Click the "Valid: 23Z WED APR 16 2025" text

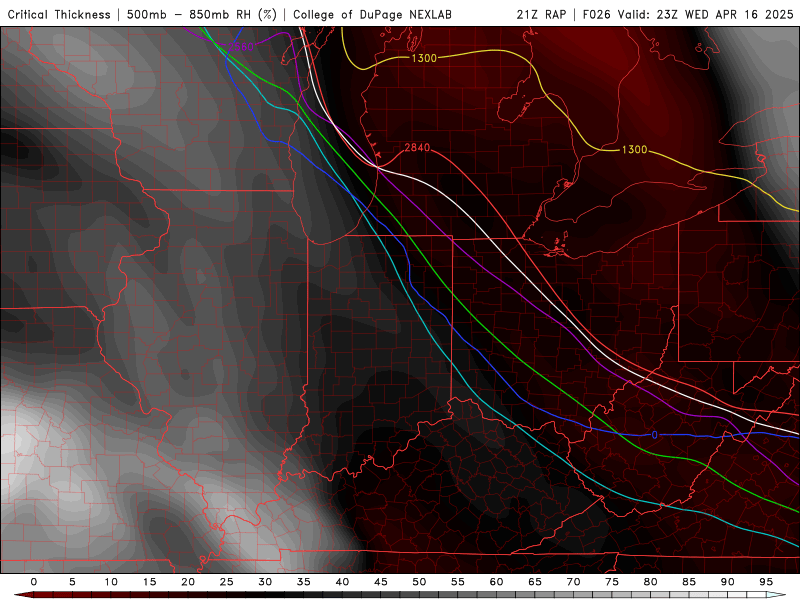[x=706, y=14]
